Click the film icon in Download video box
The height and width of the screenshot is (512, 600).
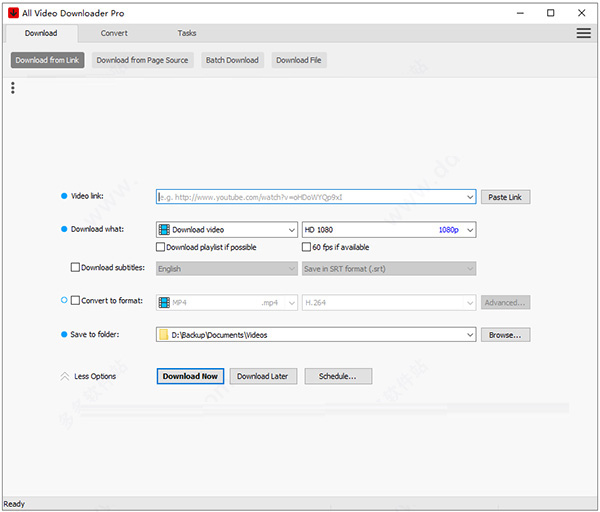click(x=164, y=230)
